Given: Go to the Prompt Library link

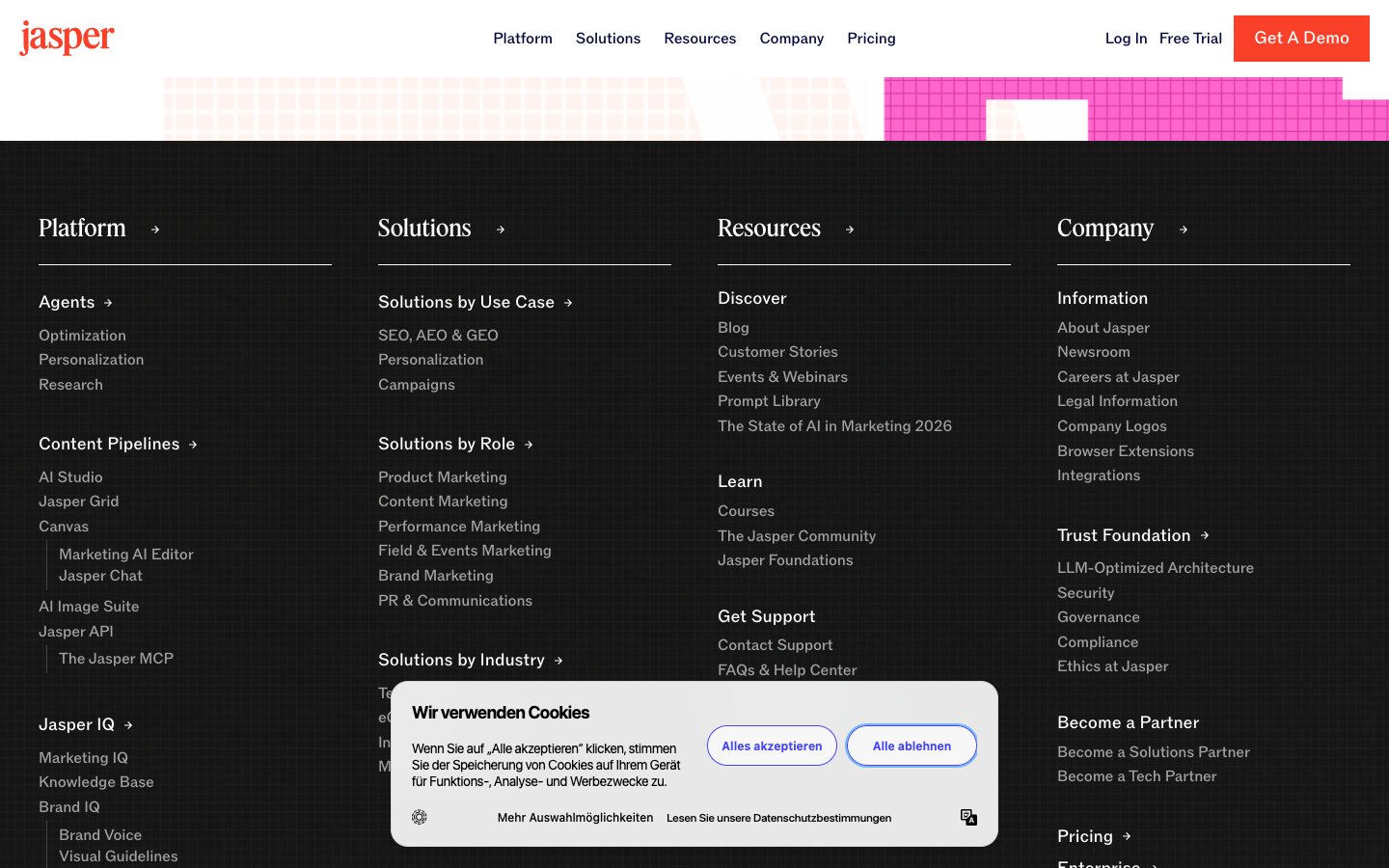Looking at the screenshot, I should click(769, 401).
